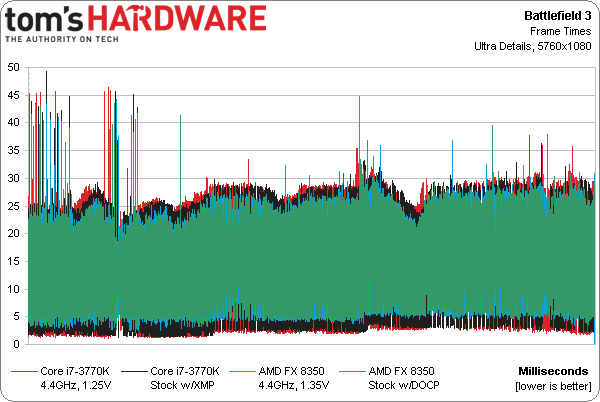The width and height of the screenshot is (600, 402).
Task: Click the blue legend line for FX 8350 4.4GHz
Action: tap(242, 371)
